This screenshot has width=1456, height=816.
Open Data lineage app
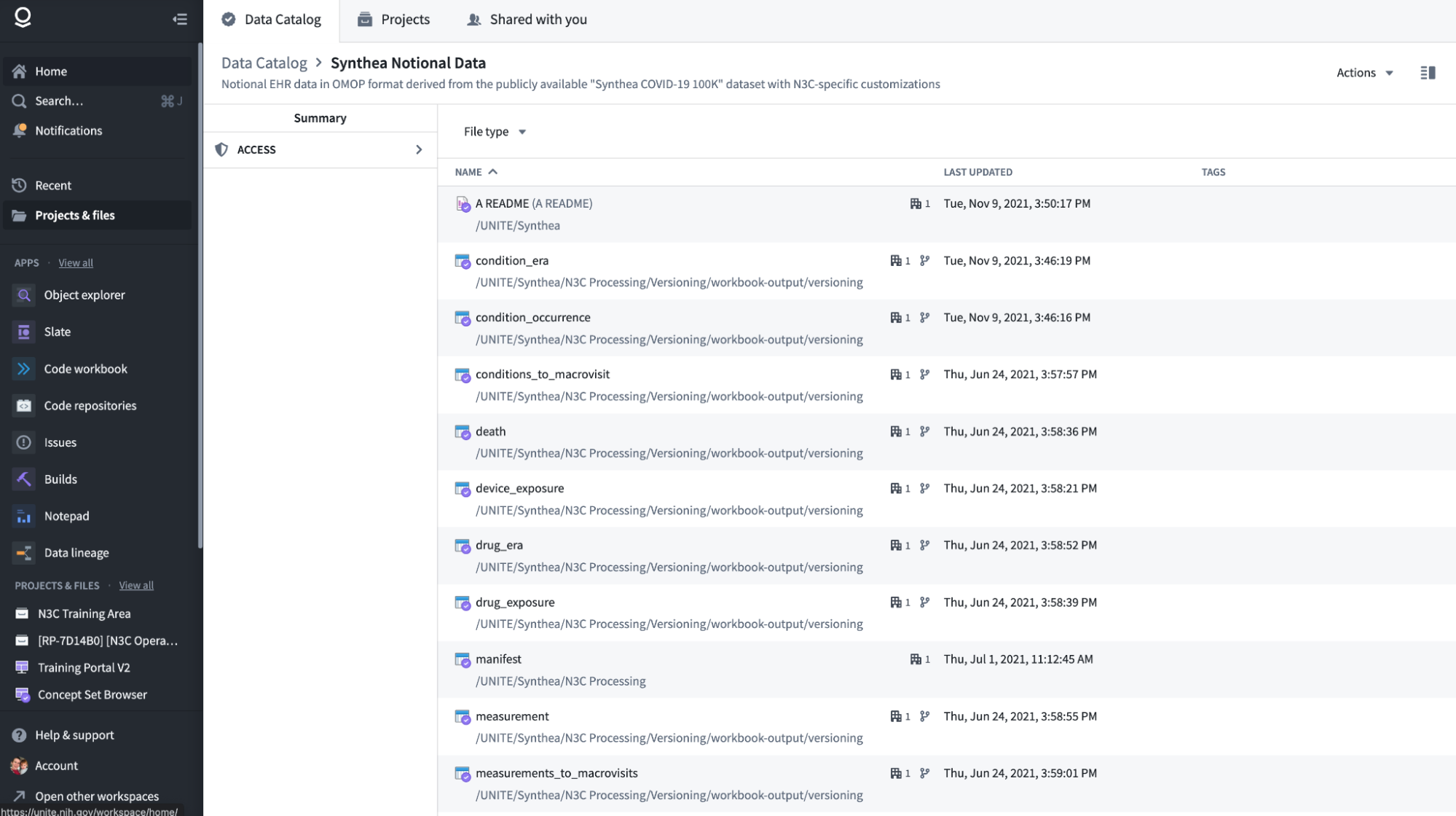tap(76, 553)
